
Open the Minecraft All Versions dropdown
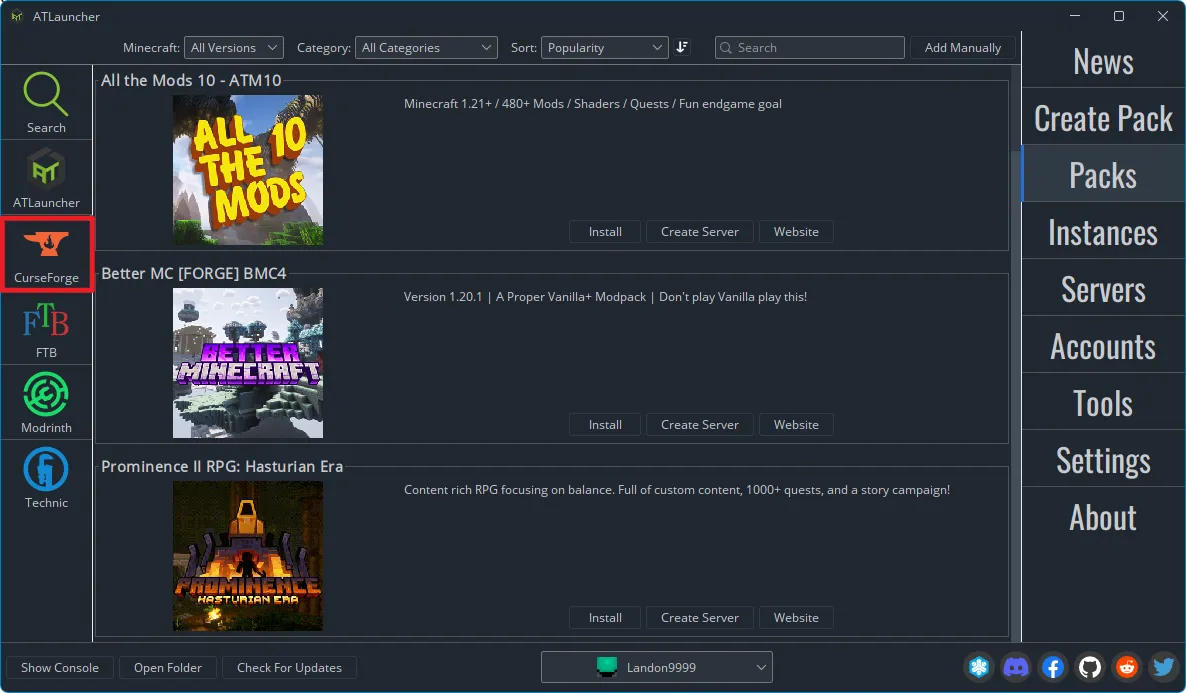pyautogui.click(x=234, y=48)
